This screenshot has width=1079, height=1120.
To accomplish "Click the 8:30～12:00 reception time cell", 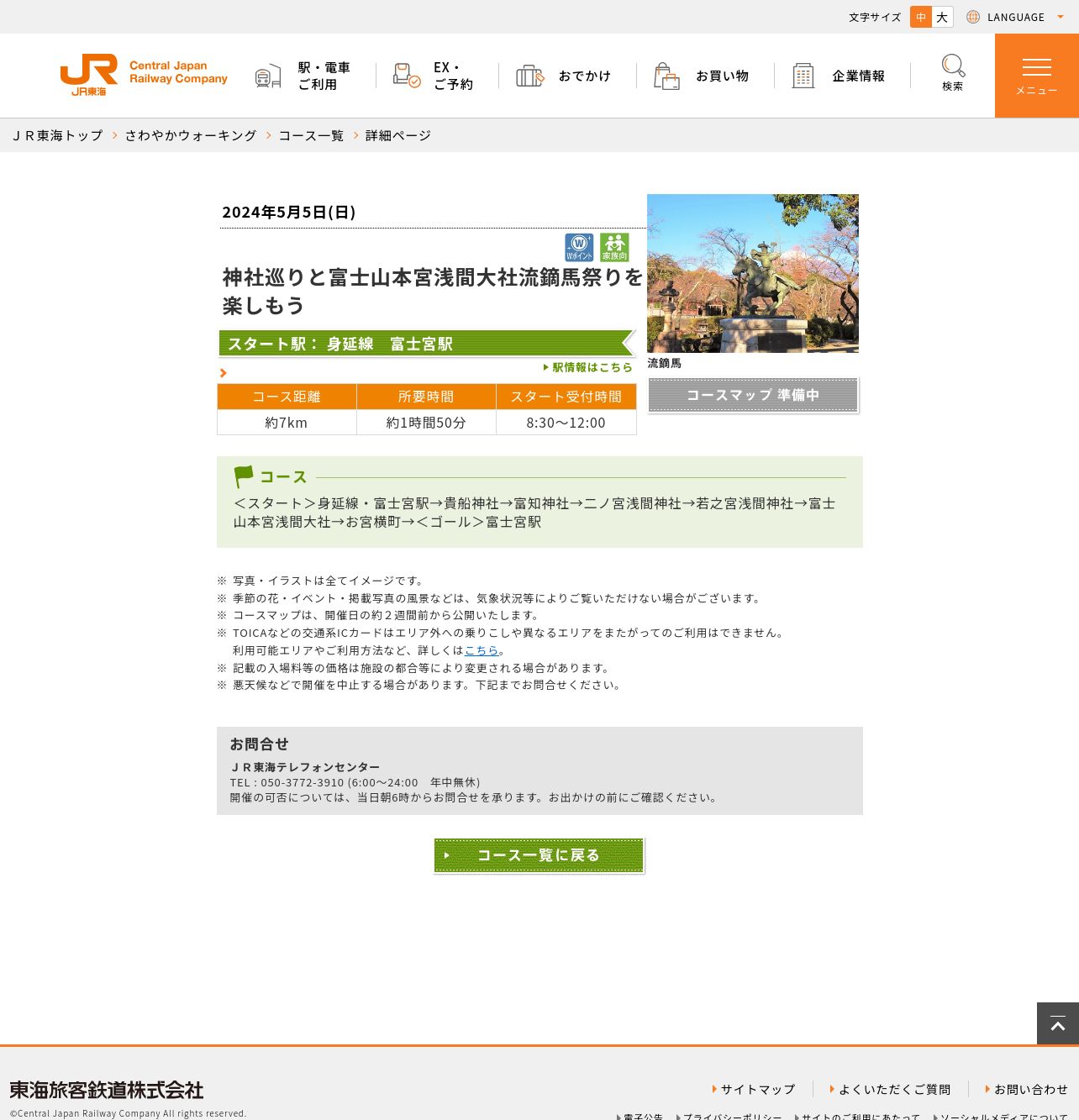I will pyautogui.click(x=566, y=423).
